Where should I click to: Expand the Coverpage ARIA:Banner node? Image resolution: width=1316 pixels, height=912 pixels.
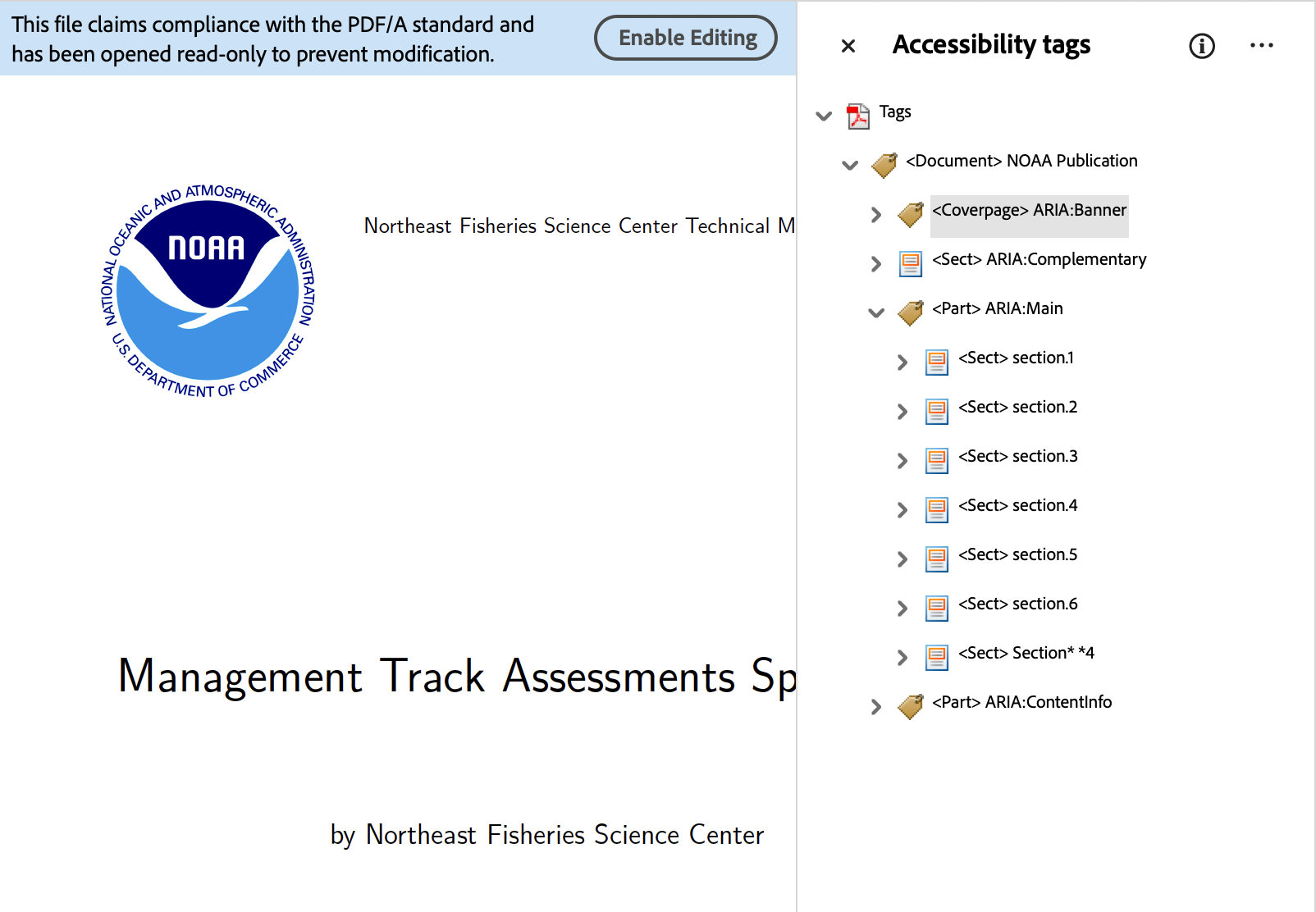[x=876, y=215]
